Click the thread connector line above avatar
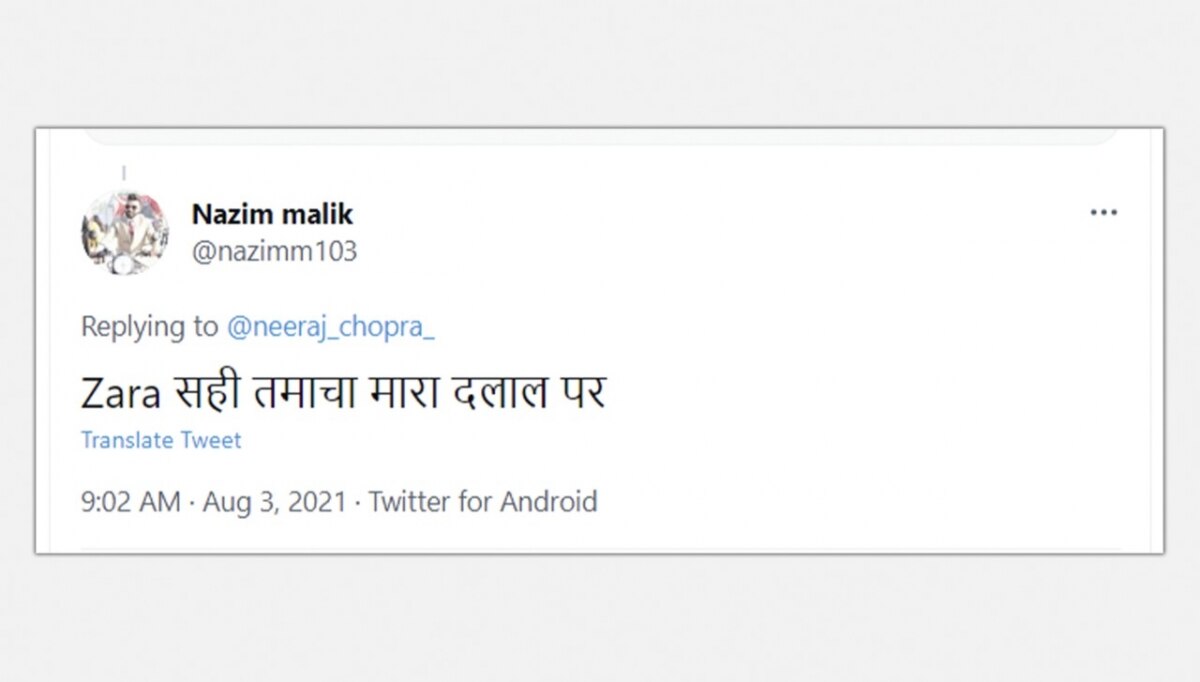 [123, 174]
